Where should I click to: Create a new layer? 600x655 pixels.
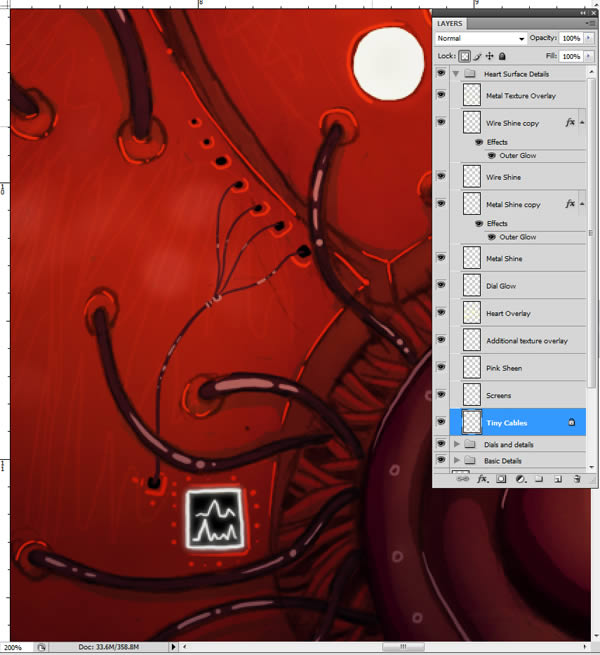point(558,479)
